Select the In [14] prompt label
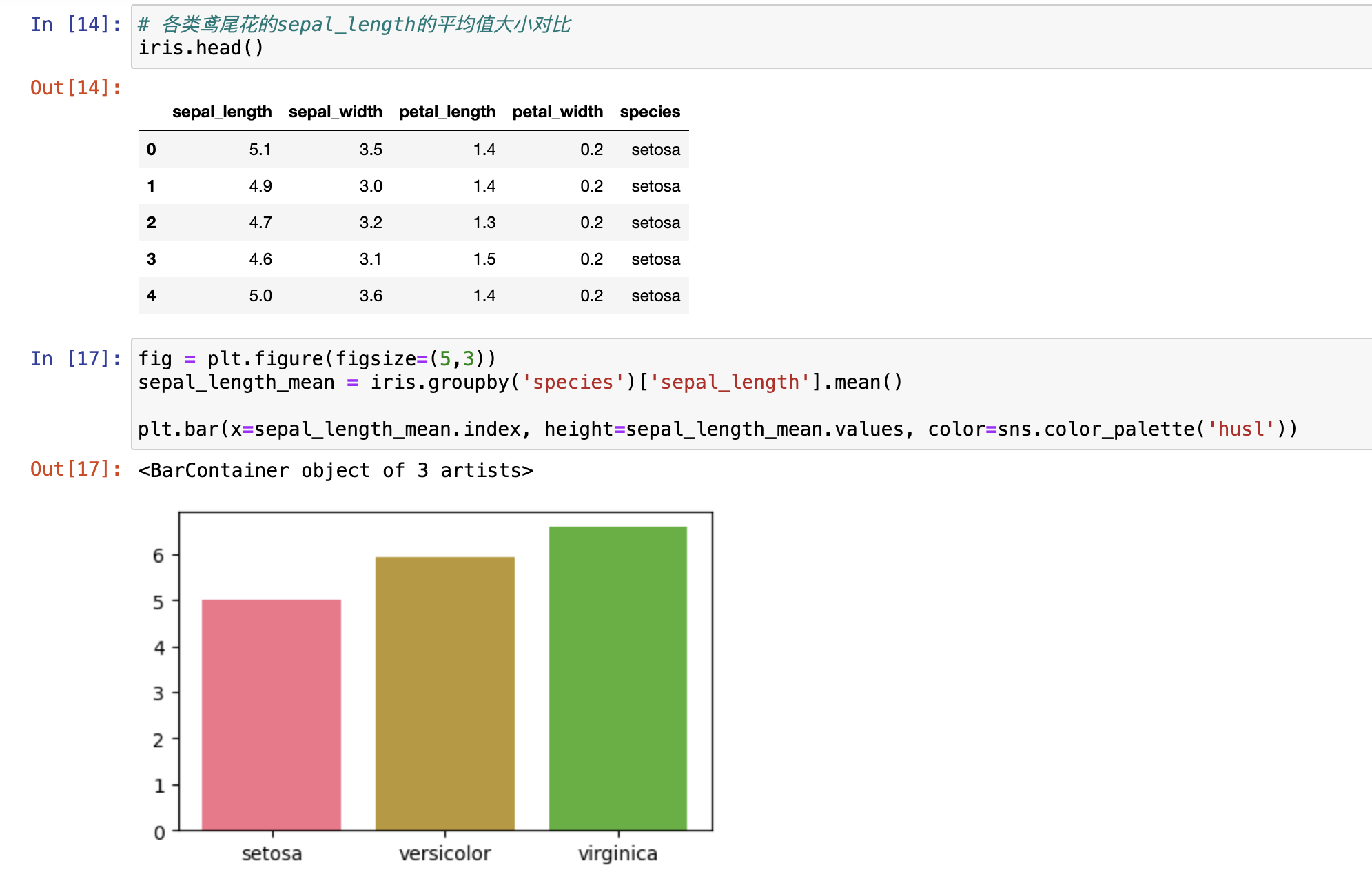This screenshot has width=1372, height=881. coord(76,24)
